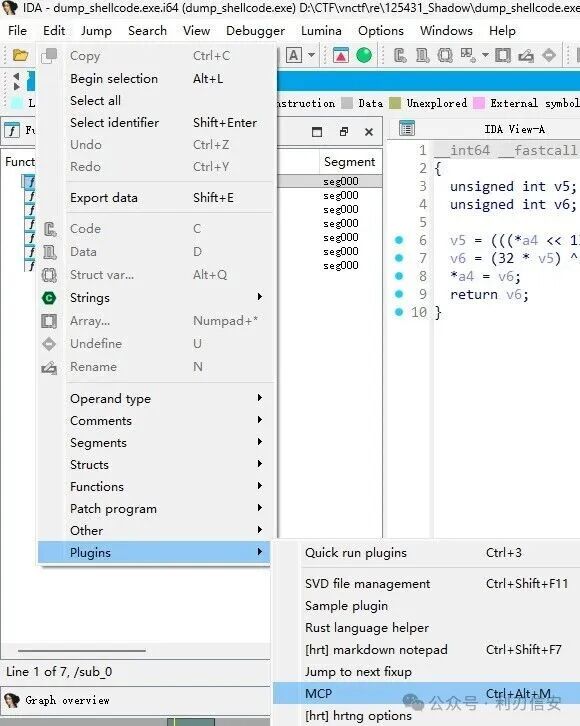Click the navigation band back arrow
Image resolution: width=580 pixels, height=726 pixels.
17,76
